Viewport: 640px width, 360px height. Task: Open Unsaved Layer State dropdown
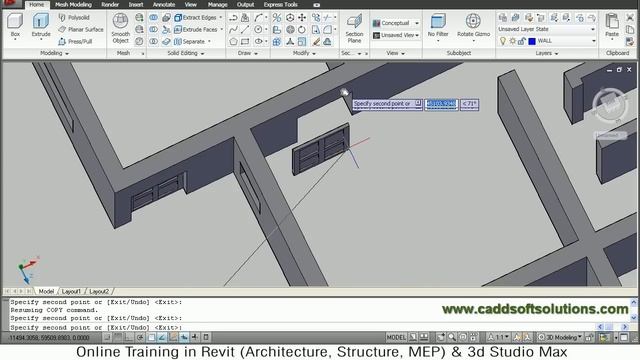click(x=546, y=29)
